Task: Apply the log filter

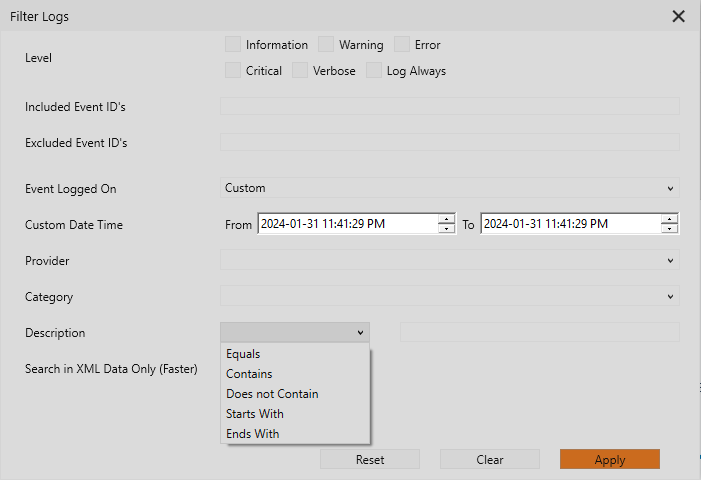Action: click(610, 459)
